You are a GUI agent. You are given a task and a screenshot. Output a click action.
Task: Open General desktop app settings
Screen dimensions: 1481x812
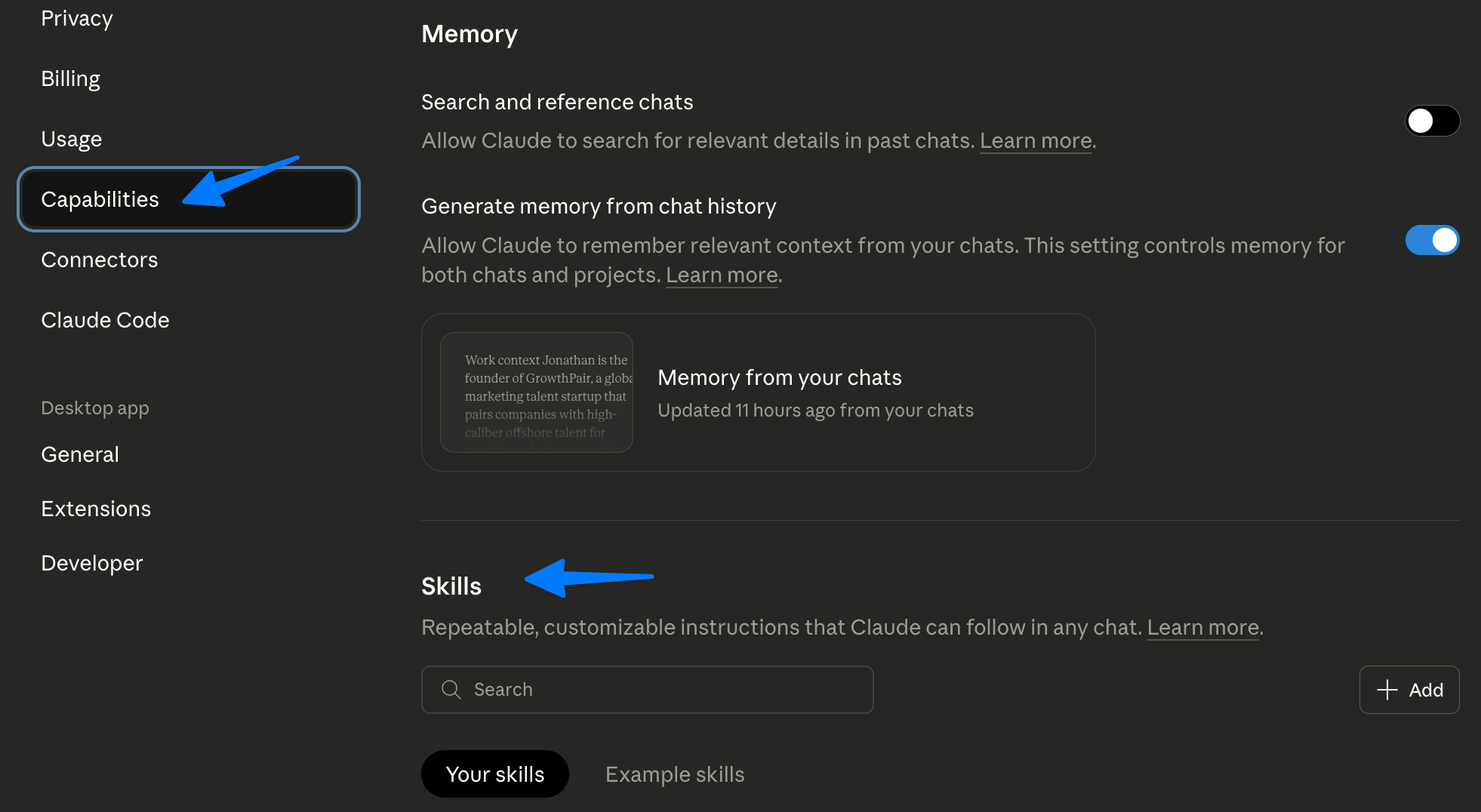[80, 454]
